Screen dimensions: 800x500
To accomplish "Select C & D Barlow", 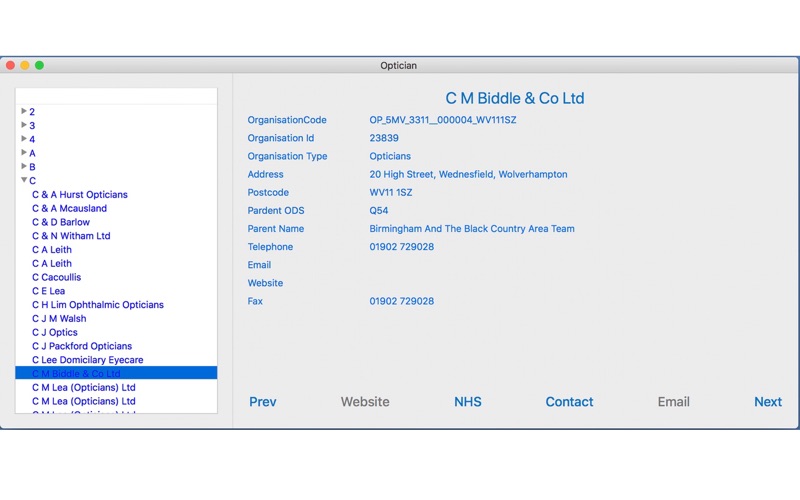I will tap(61, 222).
